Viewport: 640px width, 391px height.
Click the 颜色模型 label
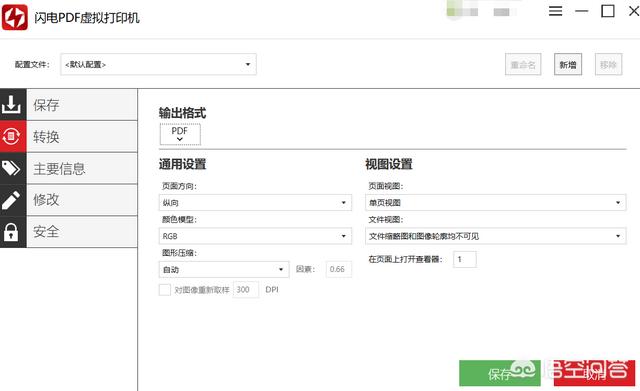(179, 220)
